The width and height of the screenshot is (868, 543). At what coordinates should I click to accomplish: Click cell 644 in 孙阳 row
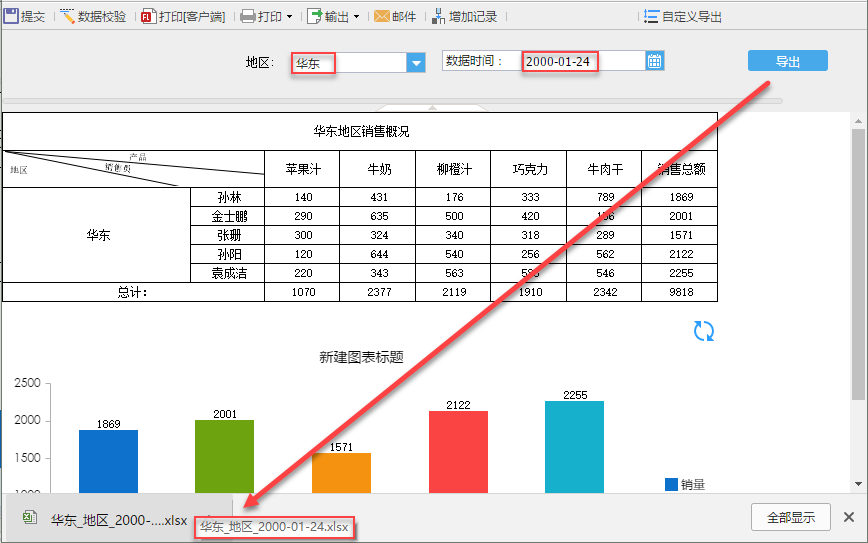[378, 254]
